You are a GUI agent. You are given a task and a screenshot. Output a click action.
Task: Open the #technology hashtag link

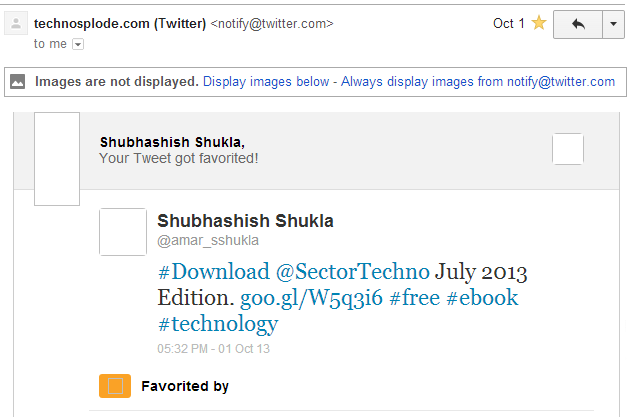pos(217,324)
